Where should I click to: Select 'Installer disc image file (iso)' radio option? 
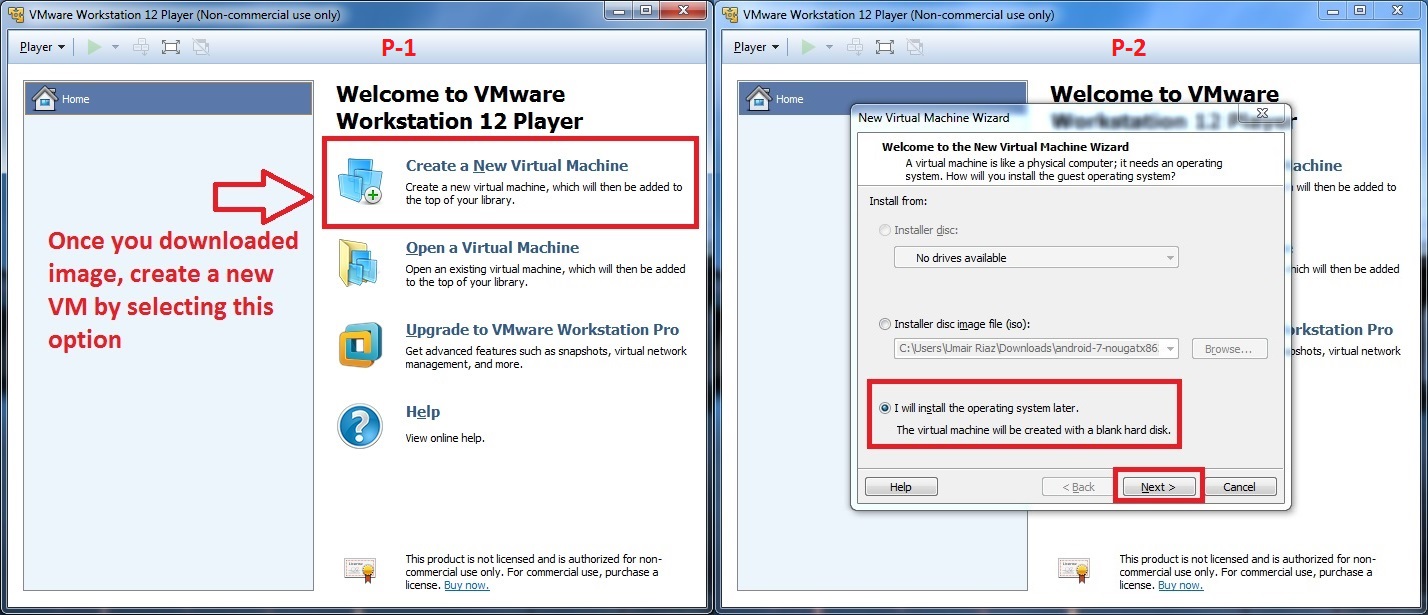884,324
